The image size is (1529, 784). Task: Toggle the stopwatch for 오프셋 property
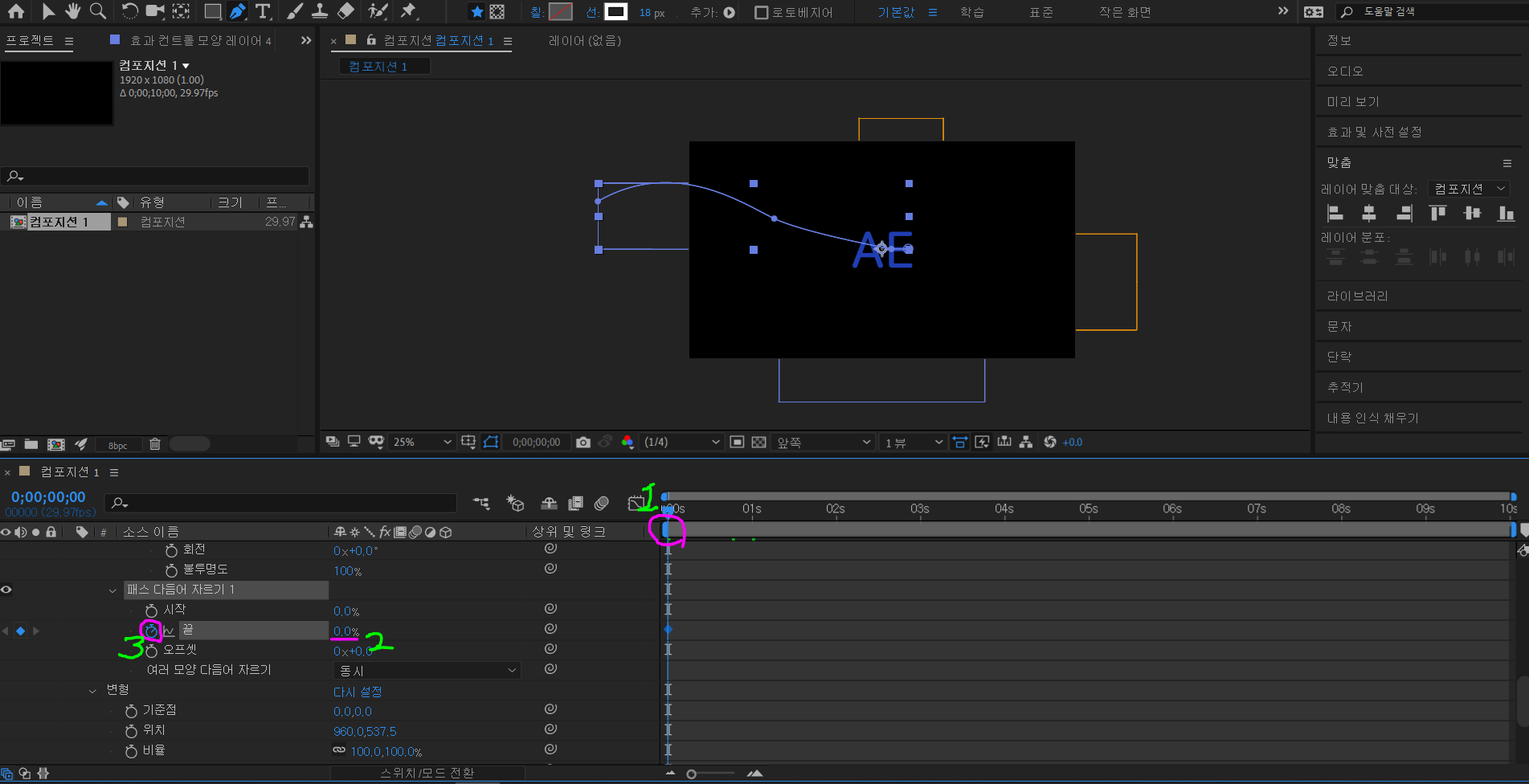pyautogui.click(x=151, y=651)
